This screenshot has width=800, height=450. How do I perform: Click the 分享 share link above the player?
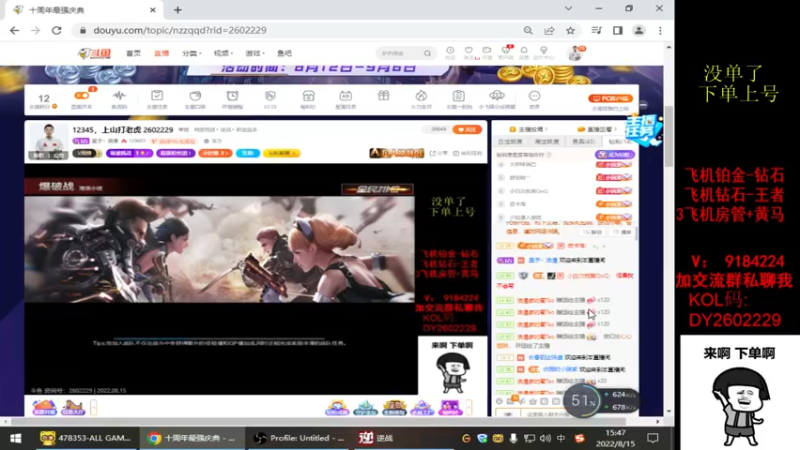tap(439, 153)
